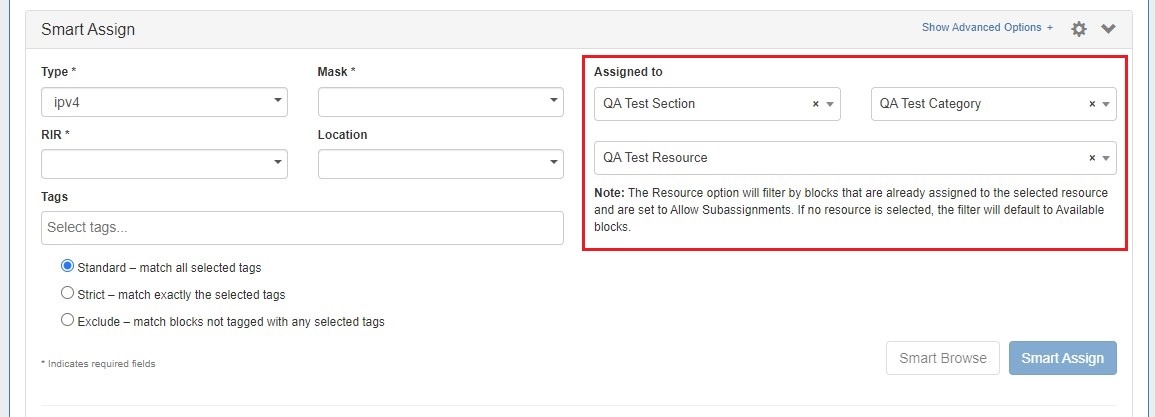Open the RIR dropdown
The image size is (1155, 417).
[164, 163]
